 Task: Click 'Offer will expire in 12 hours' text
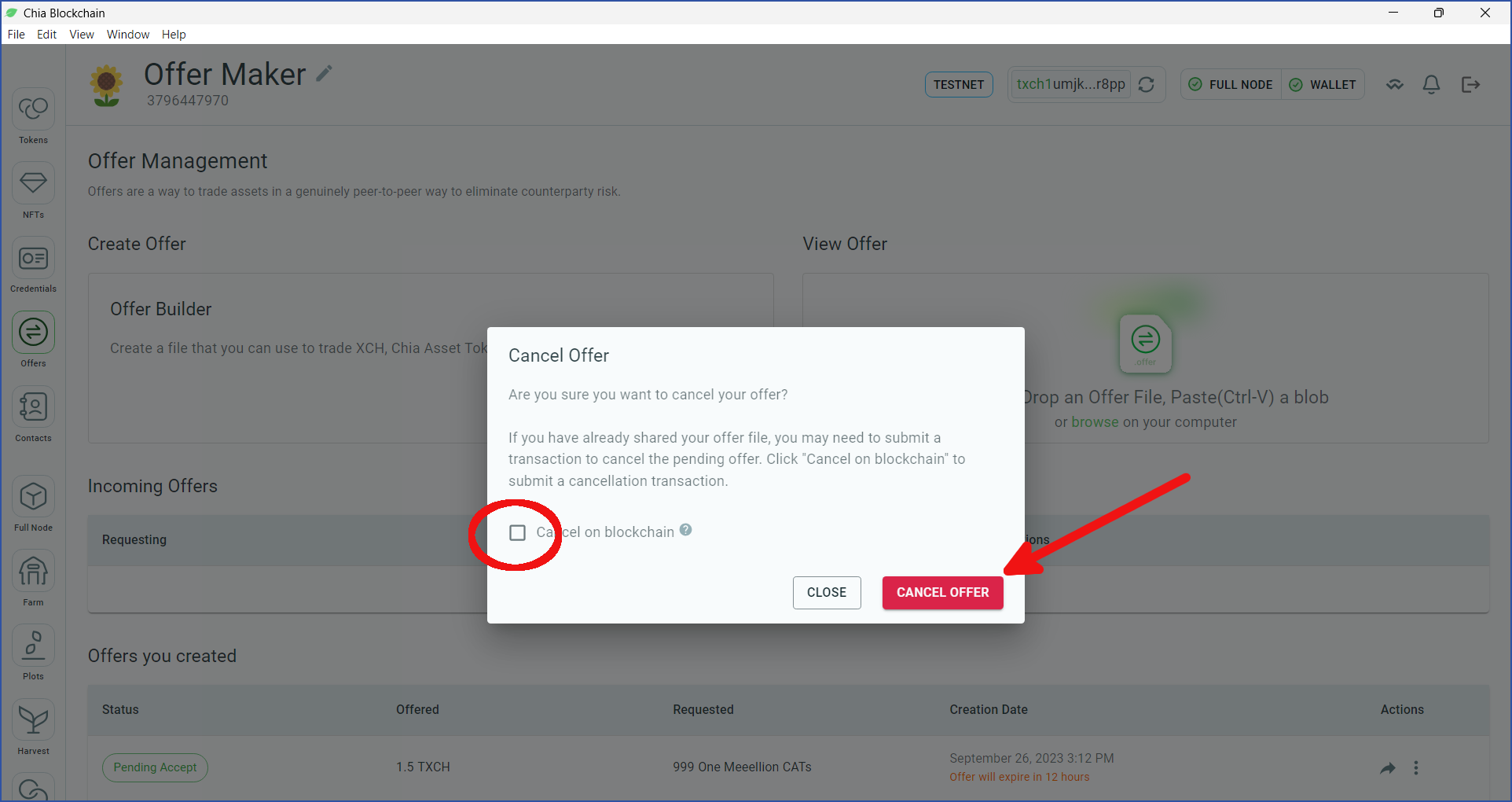tap(1019, 778)
